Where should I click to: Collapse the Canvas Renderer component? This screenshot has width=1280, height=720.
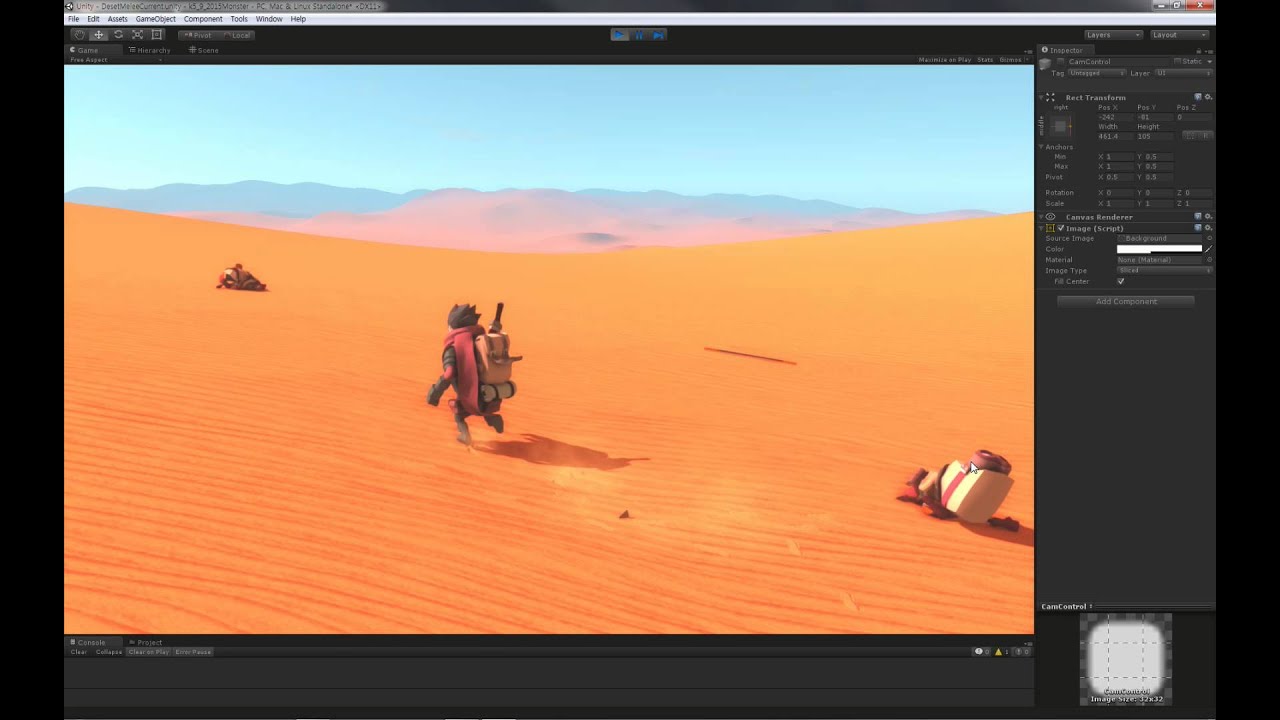(x=1041, y=217)
